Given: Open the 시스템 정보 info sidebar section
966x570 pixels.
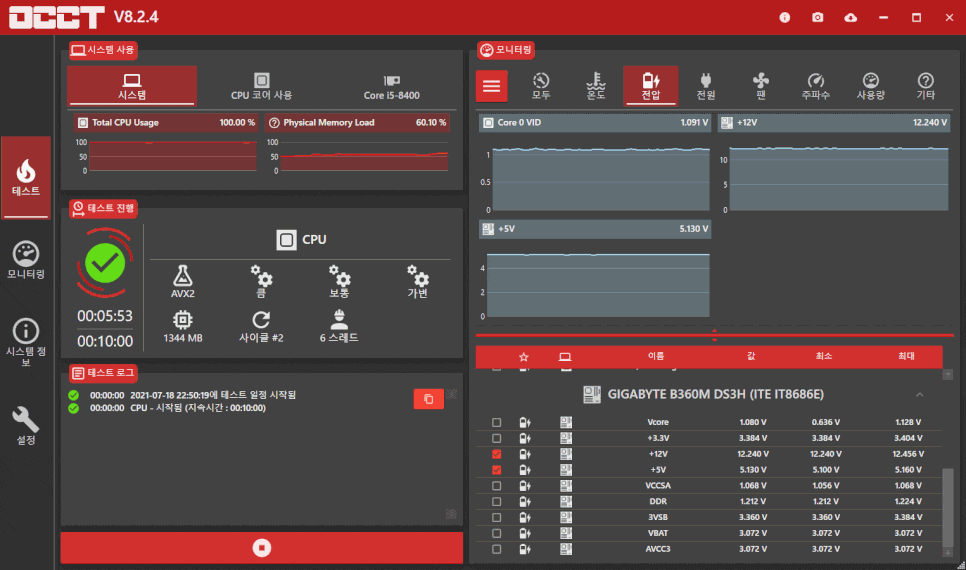Looking at the screenshot, I should point(26,342).
